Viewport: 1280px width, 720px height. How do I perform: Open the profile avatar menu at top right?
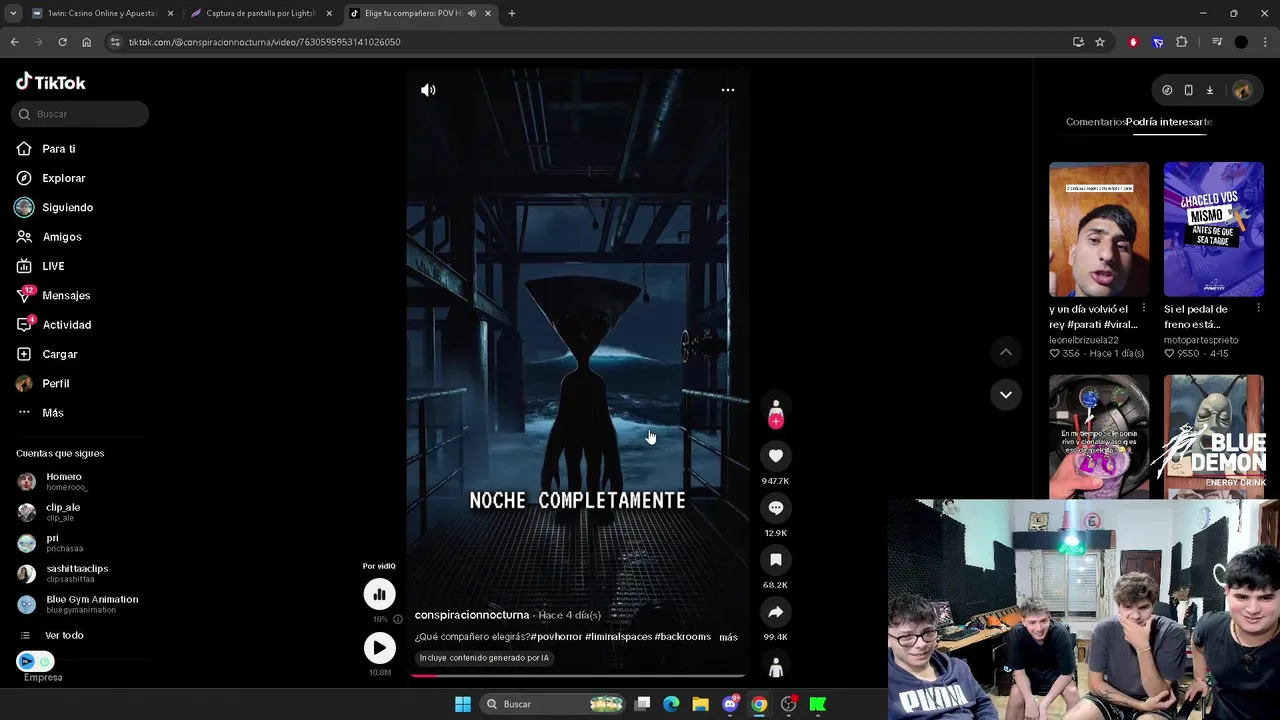1243,90
